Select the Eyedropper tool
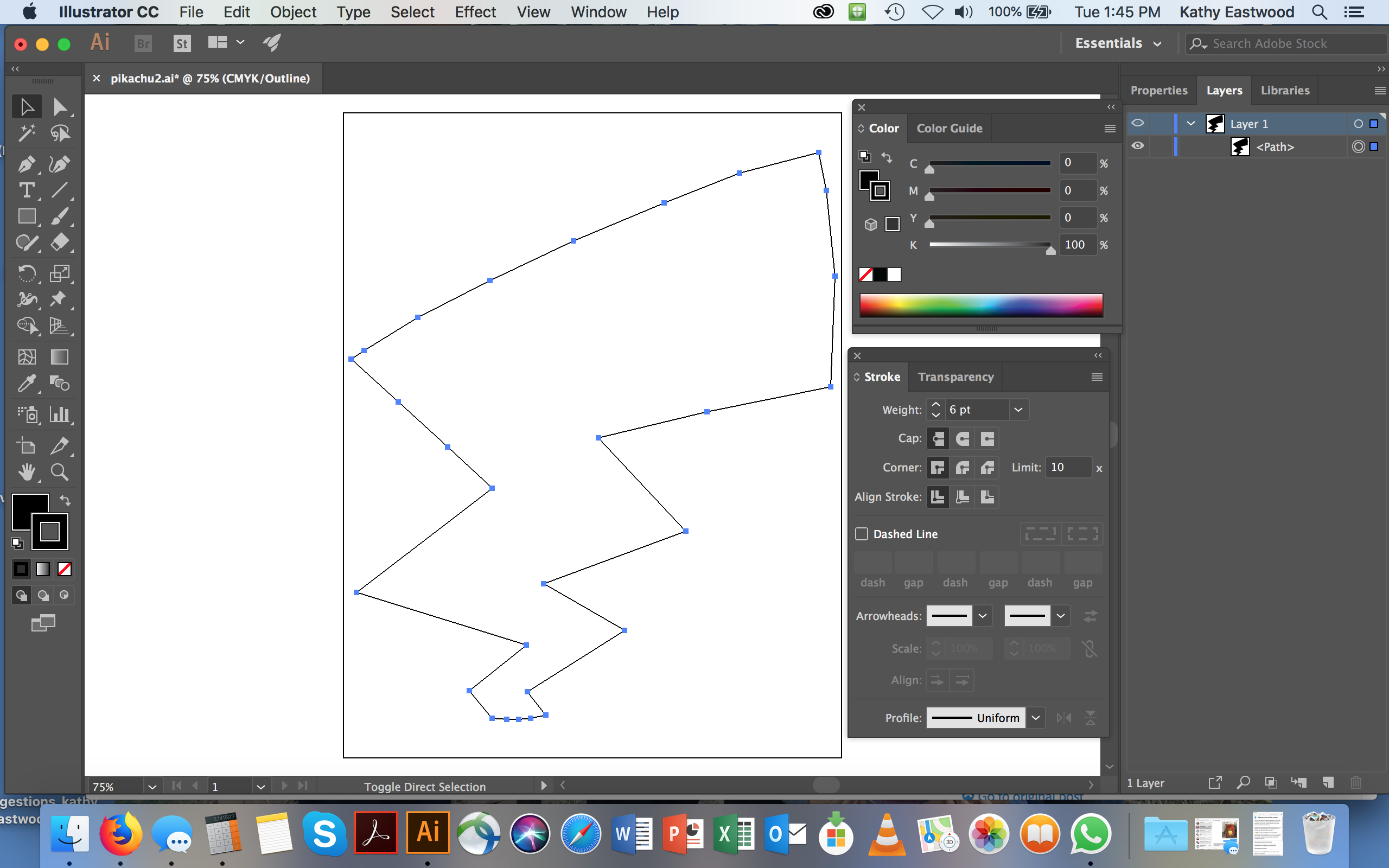The height and width of the screenshot is (868, 1389). [27, 383]
